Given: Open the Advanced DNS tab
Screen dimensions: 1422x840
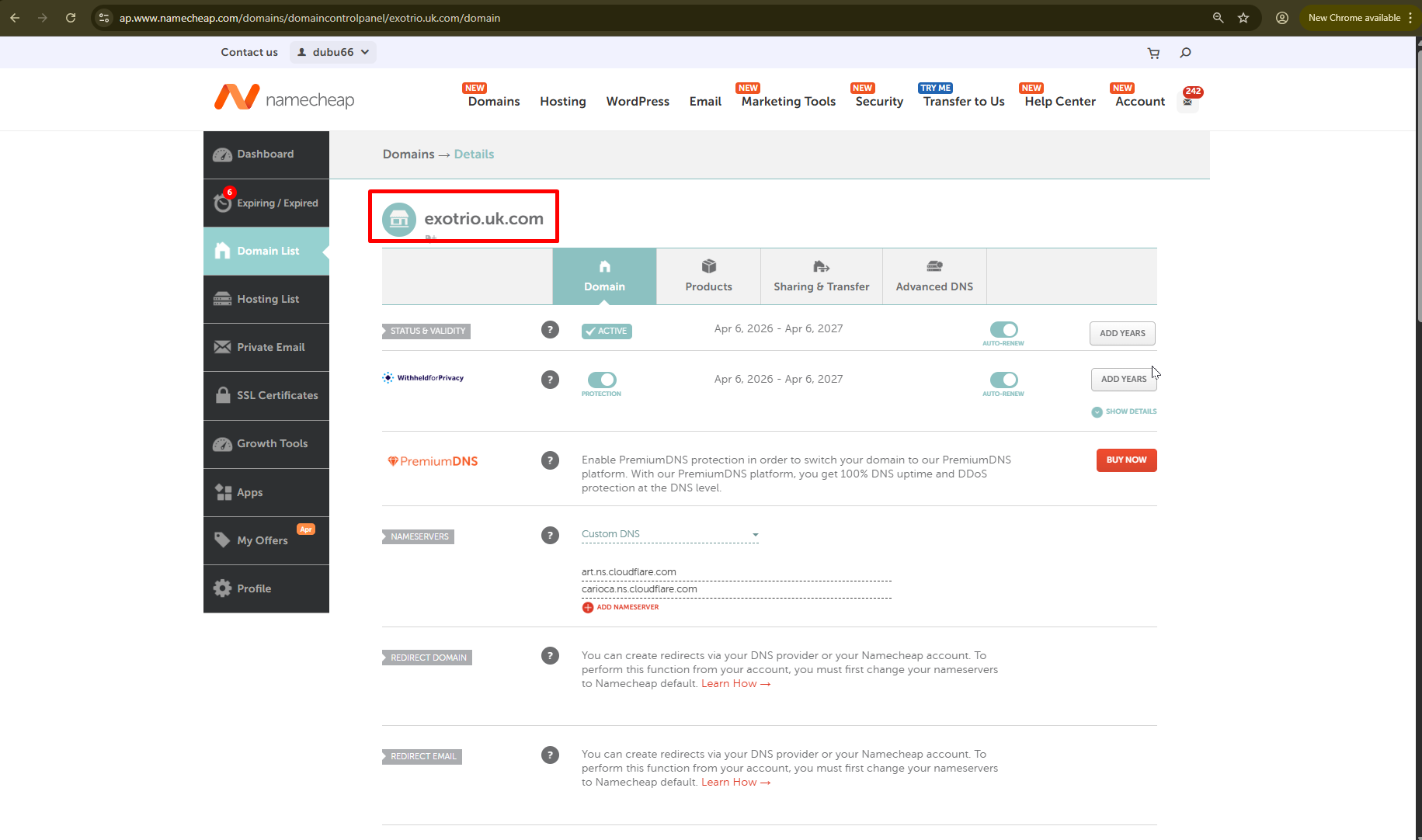Looking at the screenshot, I should click(x=934, y=276).
